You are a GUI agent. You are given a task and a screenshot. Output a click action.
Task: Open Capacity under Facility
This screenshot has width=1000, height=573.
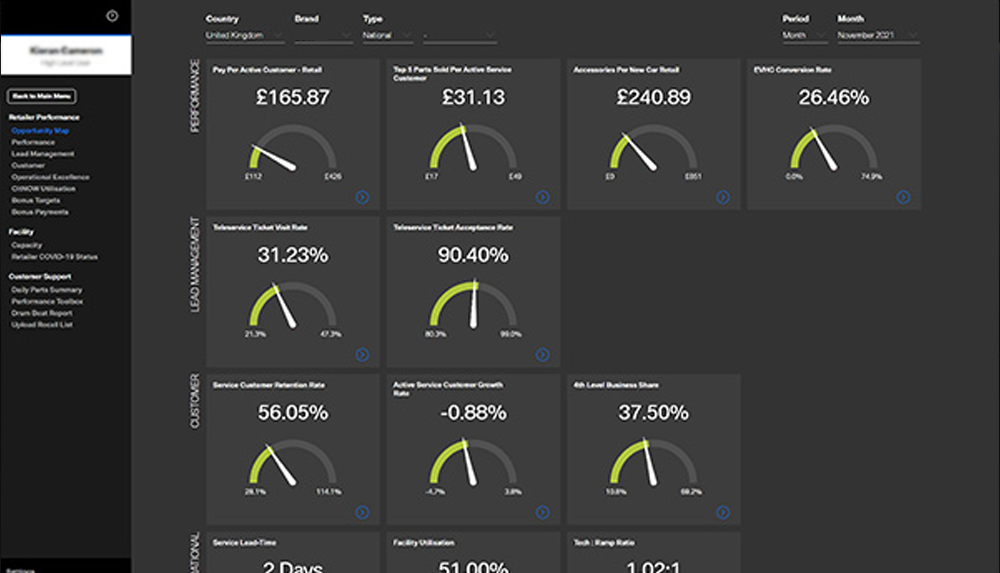(27, 245)
